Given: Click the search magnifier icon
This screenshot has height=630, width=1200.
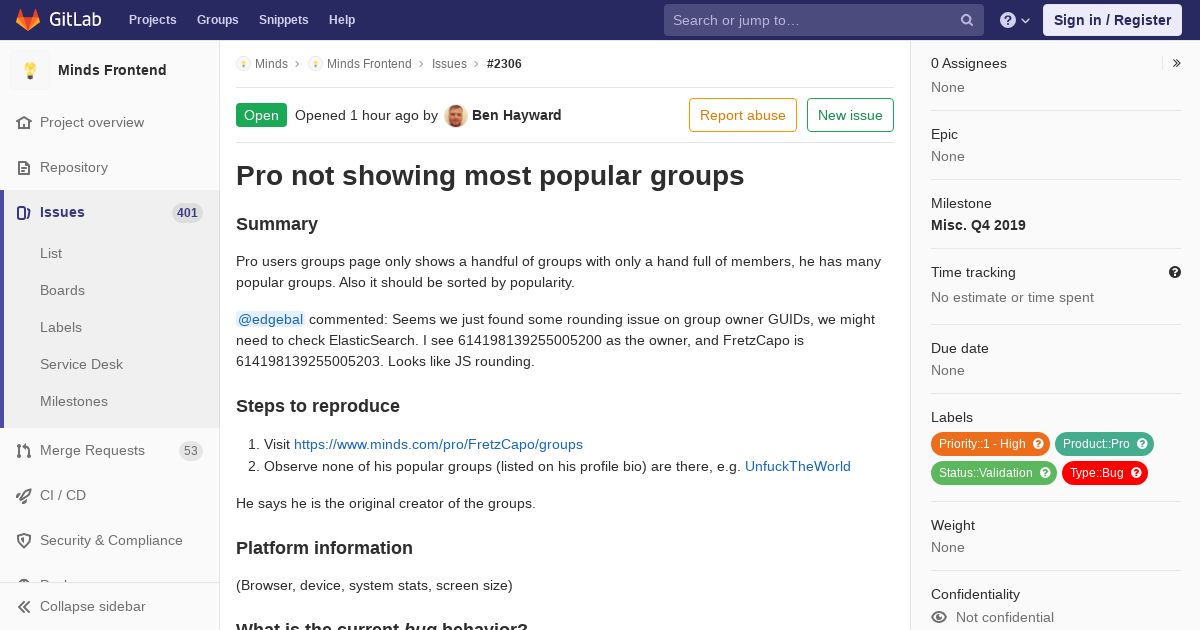Looking at the screenshot, I should pyautogui.click(x=967, y=20).
